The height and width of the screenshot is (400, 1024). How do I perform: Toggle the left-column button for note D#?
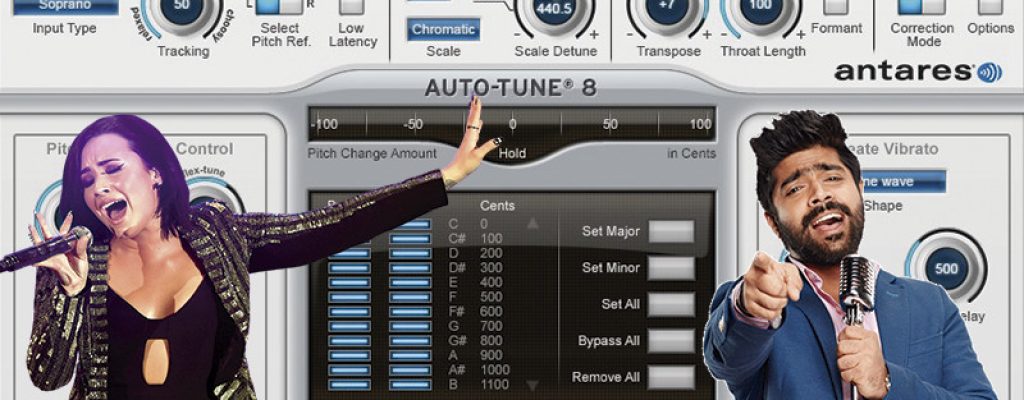point(349,268)
